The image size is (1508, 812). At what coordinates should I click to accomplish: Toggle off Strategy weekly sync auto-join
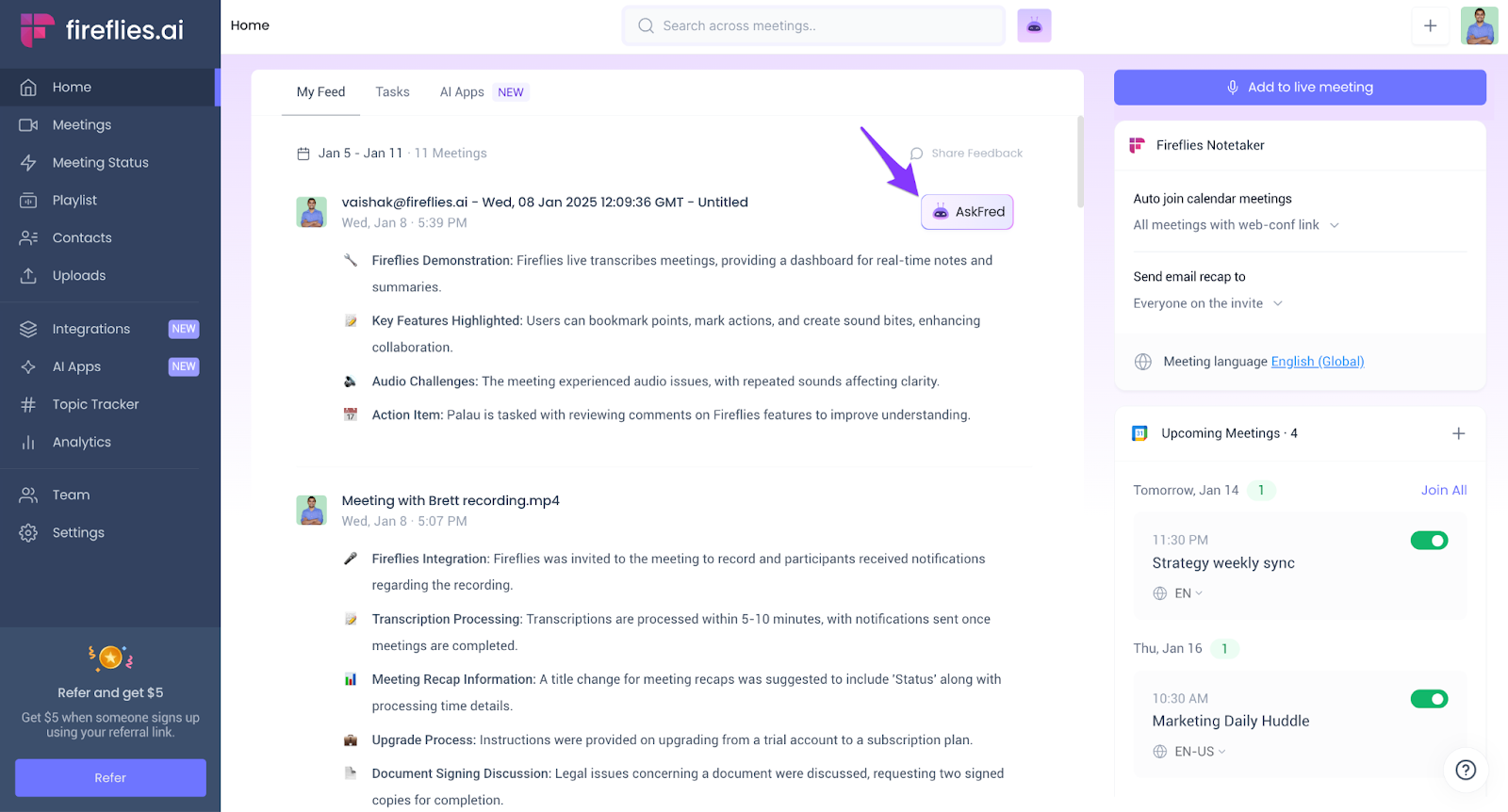pyautogui.click(x=1429, y=541)
